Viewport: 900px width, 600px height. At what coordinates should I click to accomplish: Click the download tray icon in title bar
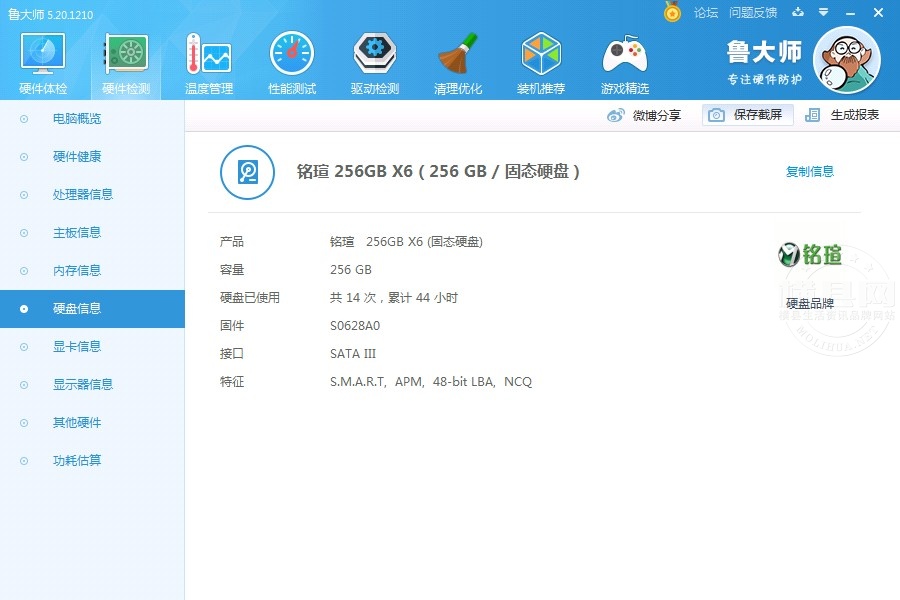pos(798,12)
